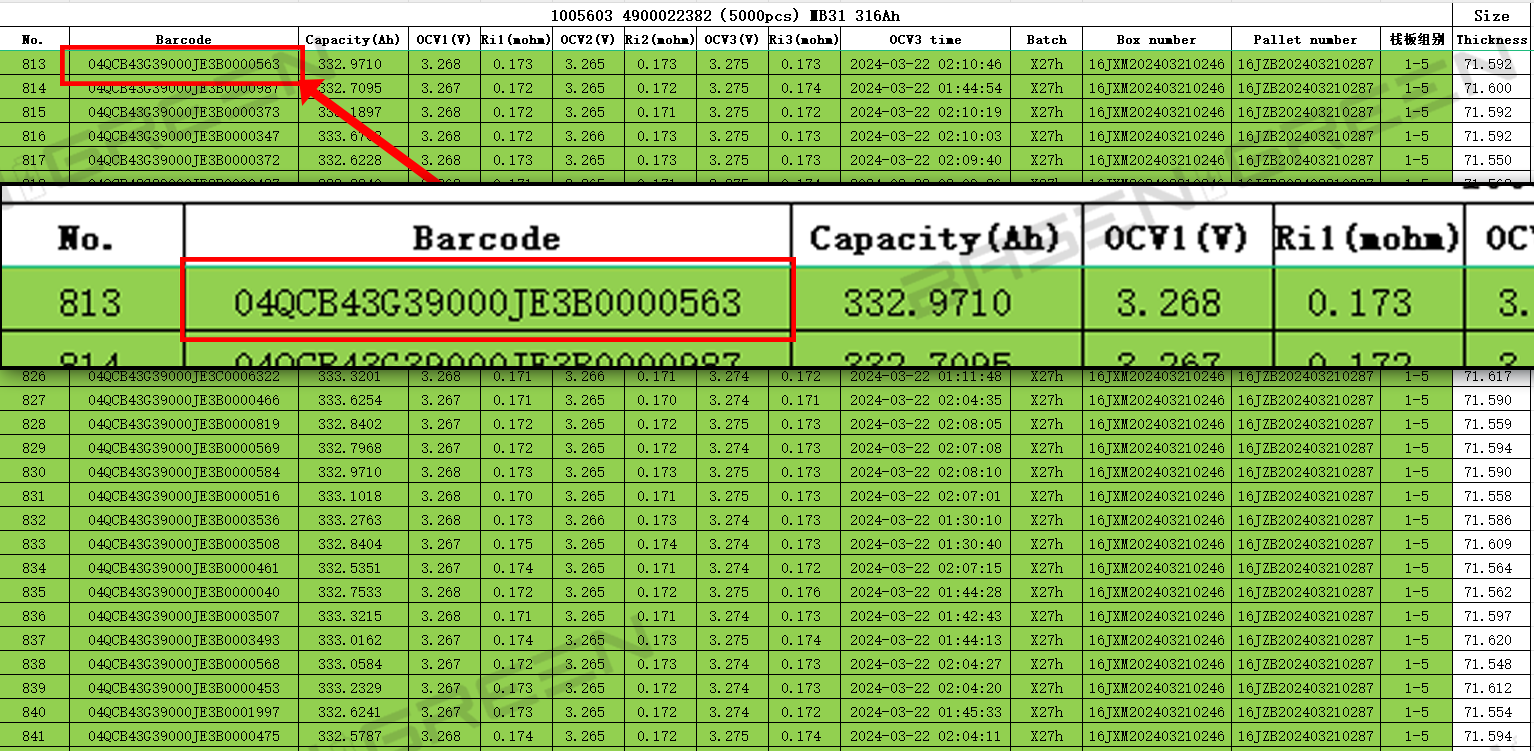Viewport: 1534px width, 751px height.
Task: Click capacity value 333.1018
Action: [x=350, y=496]
